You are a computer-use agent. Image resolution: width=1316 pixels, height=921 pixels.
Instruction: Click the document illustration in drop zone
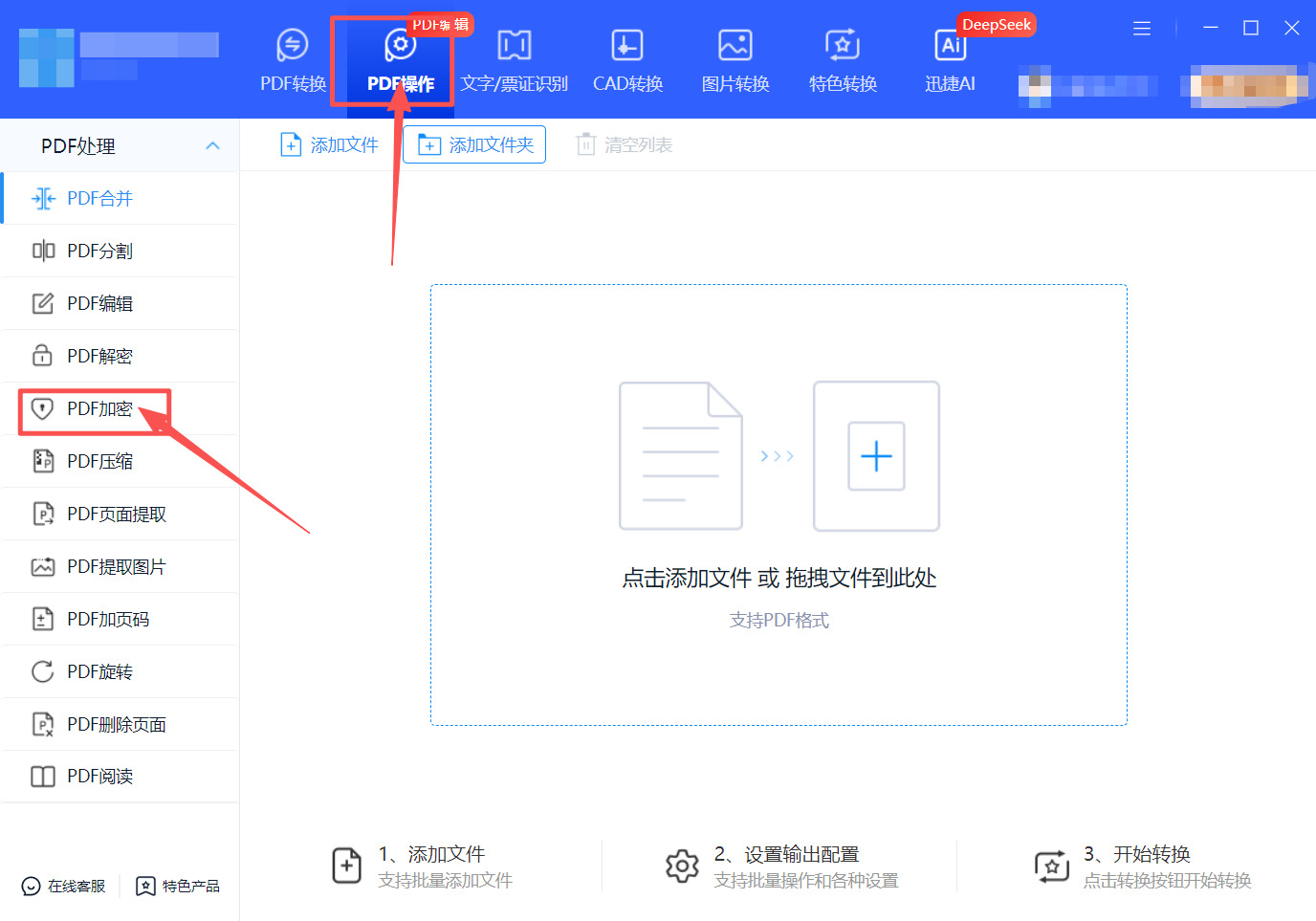[681, 456]
